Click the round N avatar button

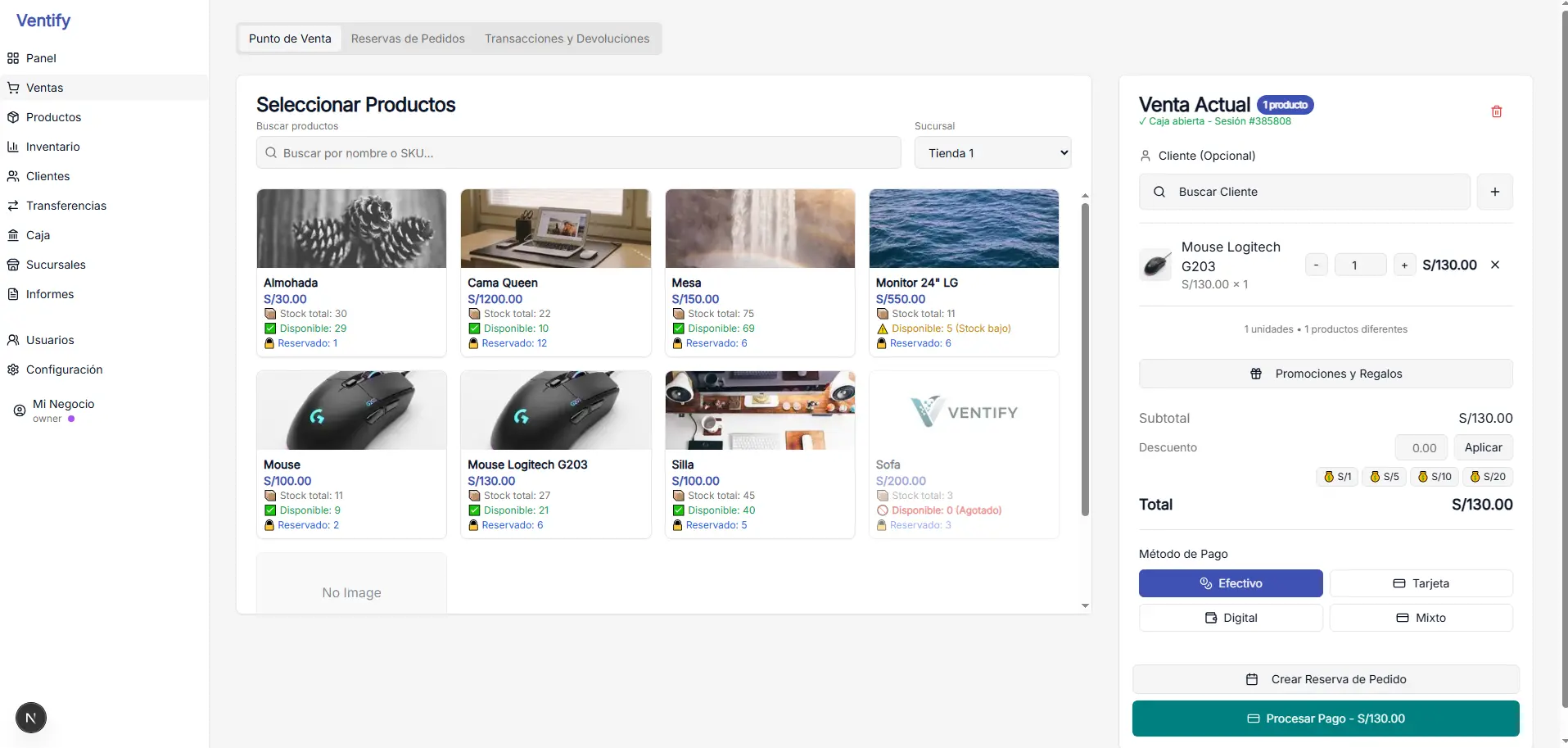point(31,719)
